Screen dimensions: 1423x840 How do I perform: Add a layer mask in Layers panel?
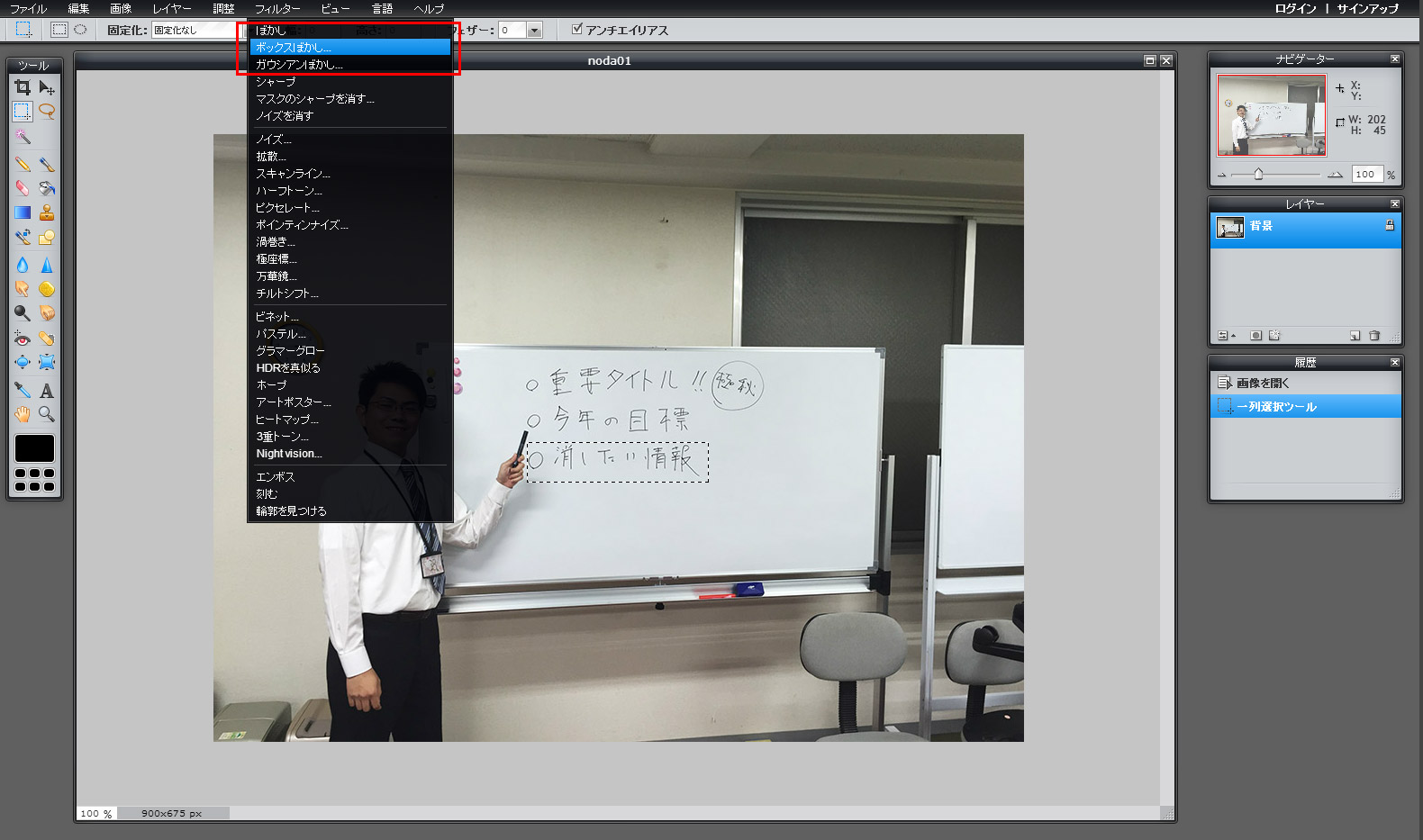coord(1255,336)
